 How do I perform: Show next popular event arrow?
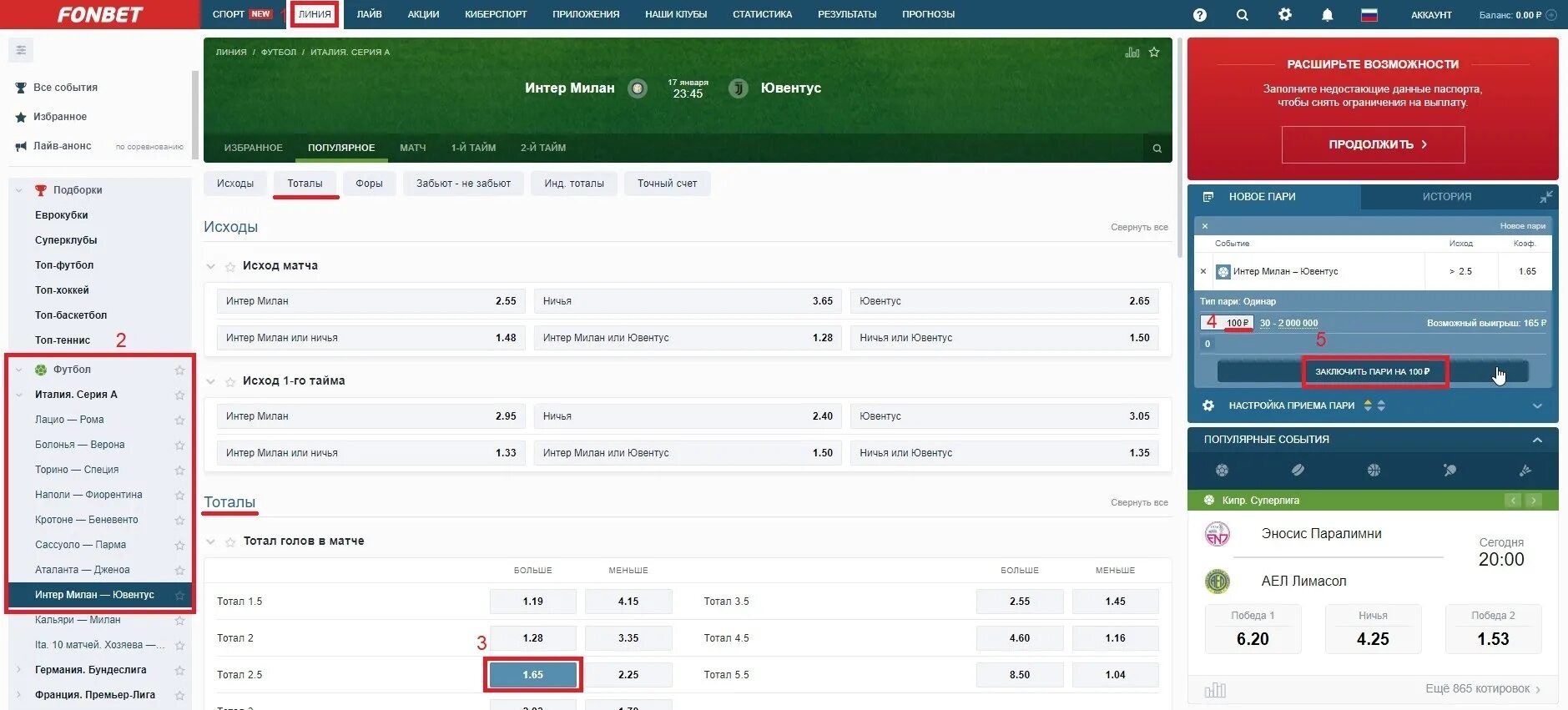[1533, 501]
